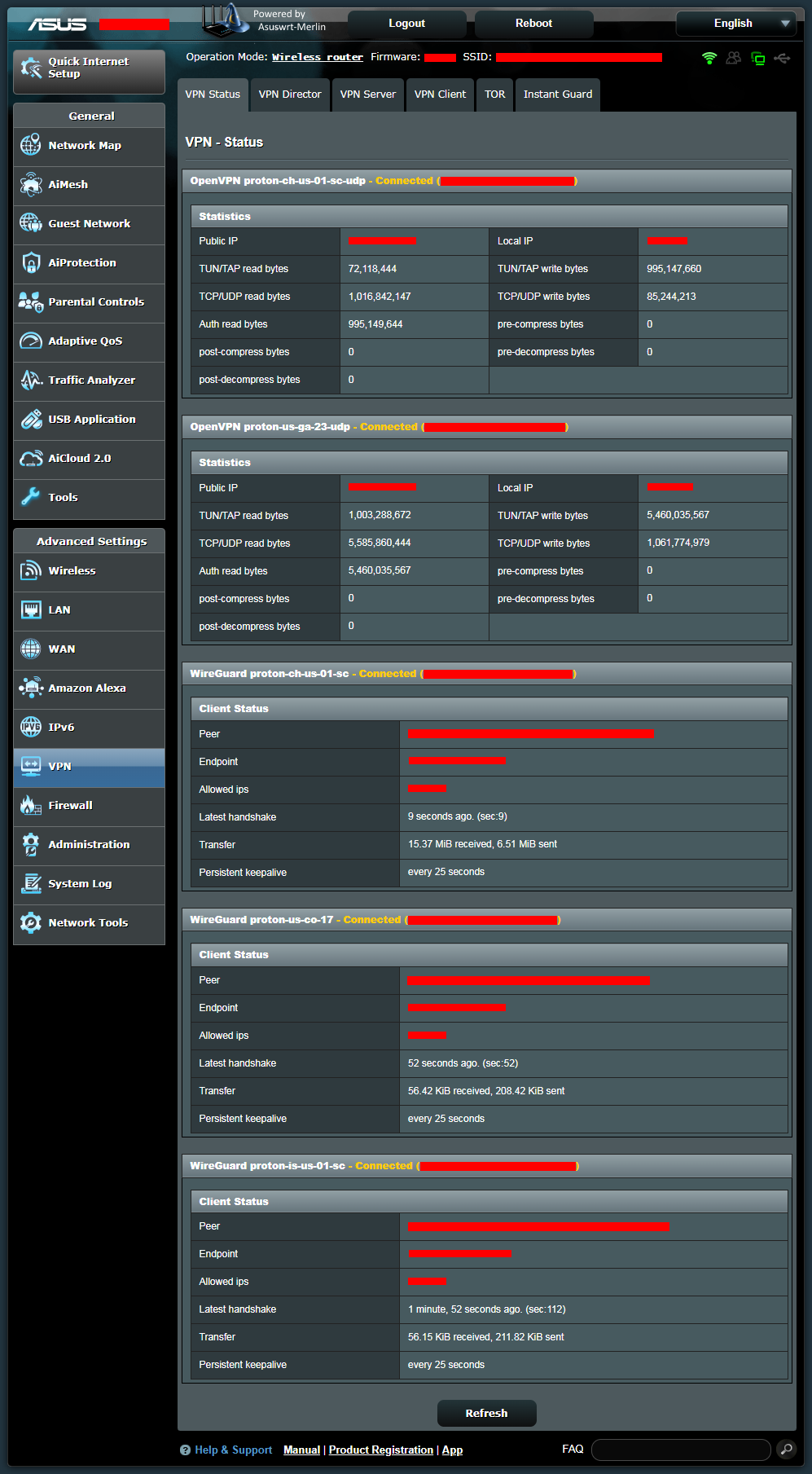Click the FAQ search input field

coord(681,1450)
